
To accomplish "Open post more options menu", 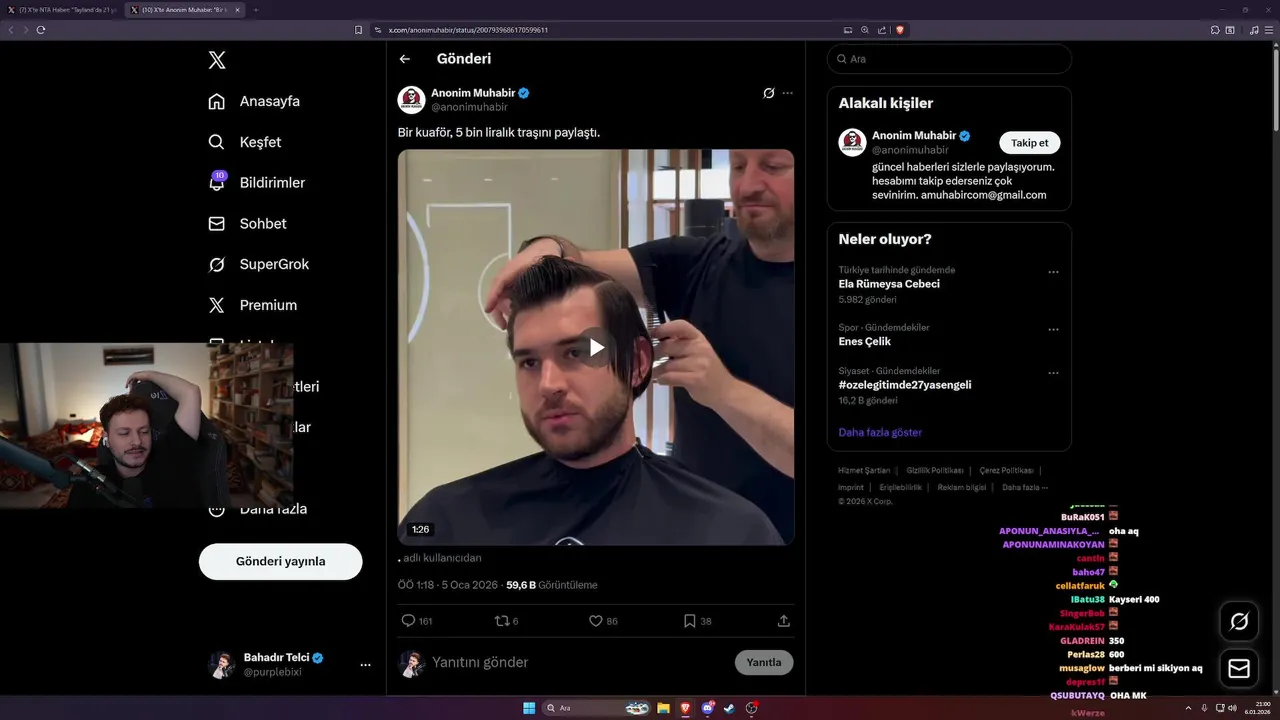I will (x=788, y=93).
